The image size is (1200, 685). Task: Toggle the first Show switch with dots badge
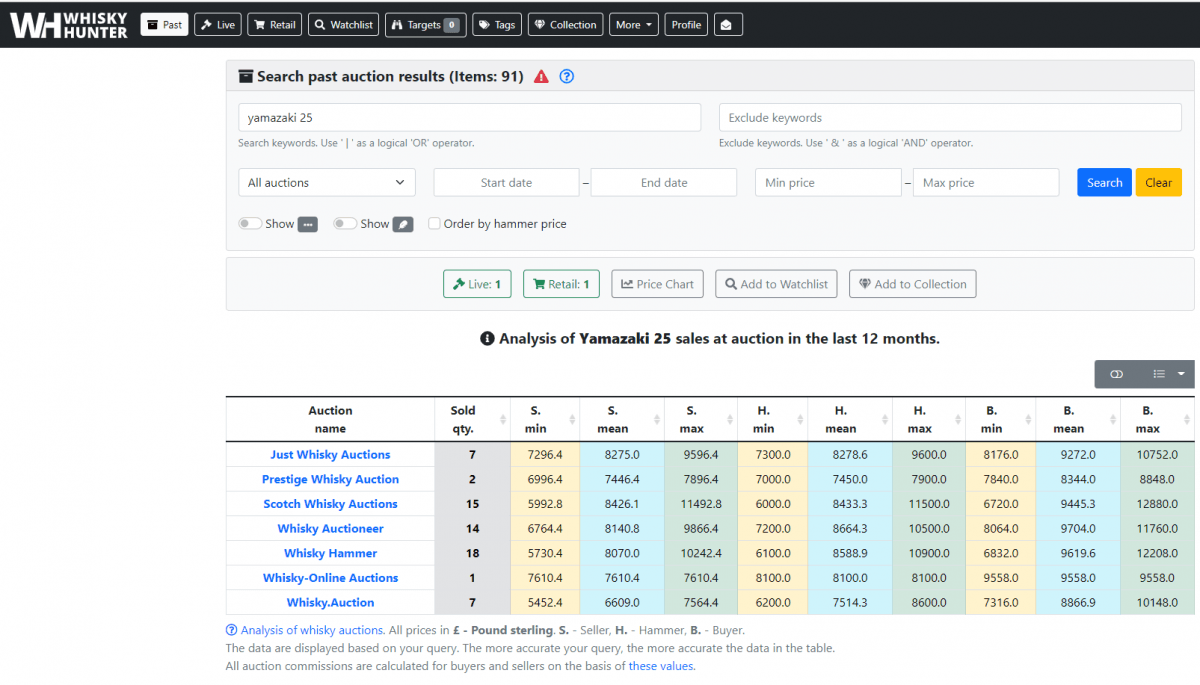(x=250, y=224)
